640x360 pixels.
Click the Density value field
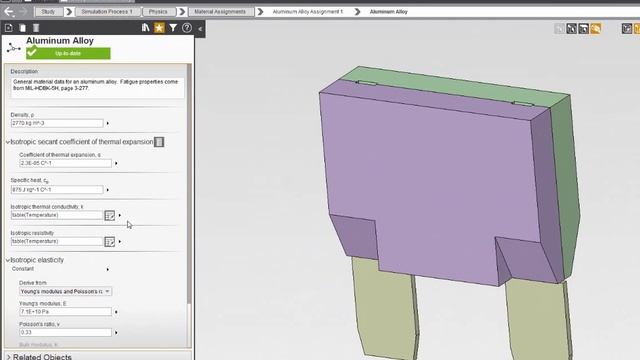click(57, 123)
